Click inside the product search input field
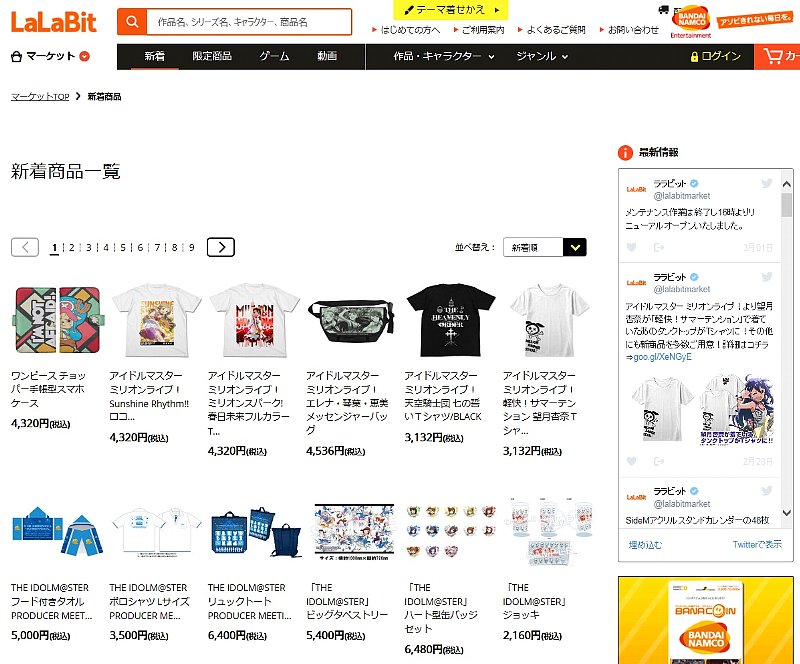Viewport: 800px width, 664px height. click(x=249, y=22)
